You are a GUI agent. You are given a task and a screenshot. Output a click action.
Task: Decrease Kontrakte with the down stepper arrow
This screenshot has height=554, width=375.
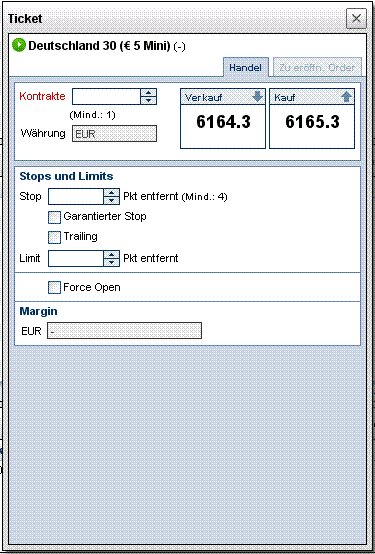[x=148, y=100]
